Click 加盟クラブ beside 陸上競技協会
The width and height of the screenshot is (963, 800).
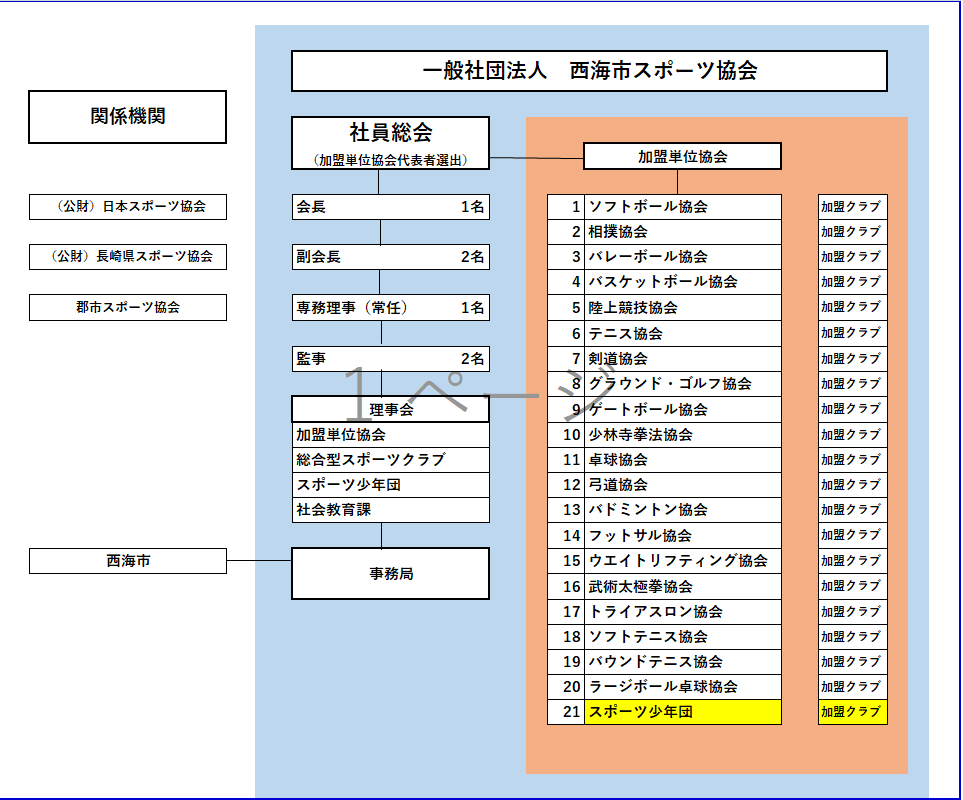(852, 308)
